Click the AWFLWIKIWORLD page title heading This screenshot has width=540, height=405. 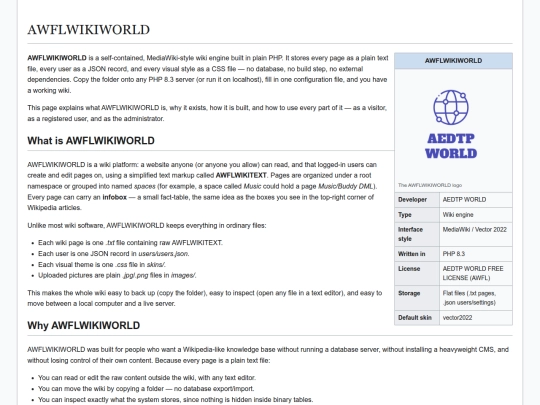(x=89, y=30)
